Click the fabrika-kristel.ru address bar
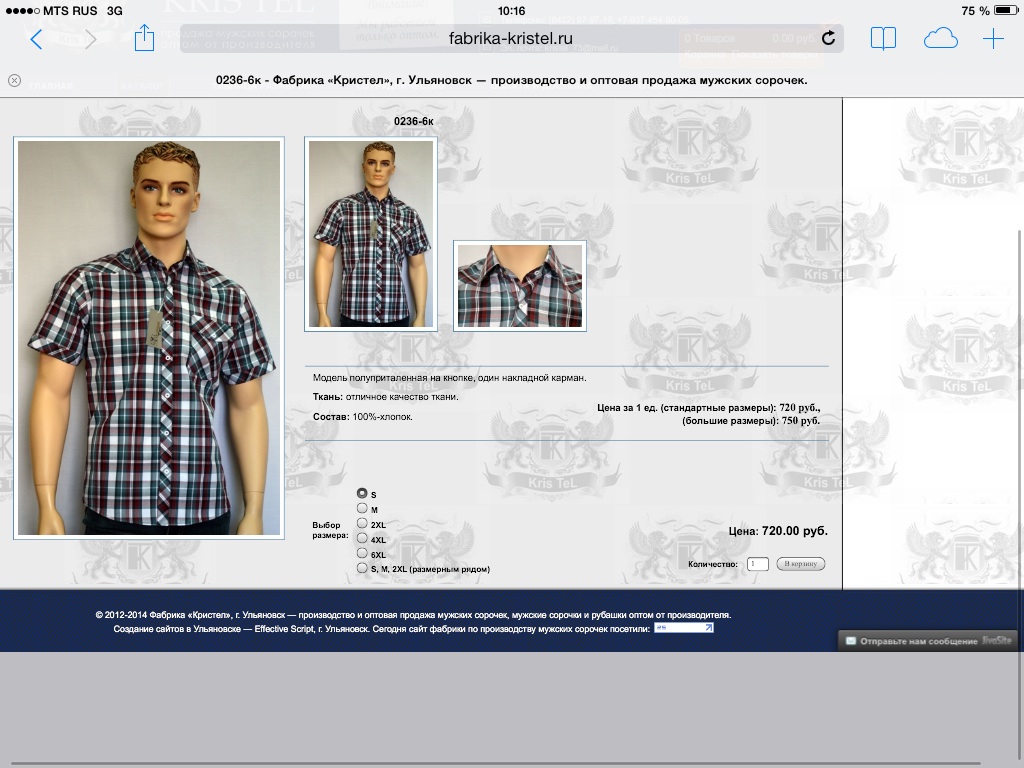Screen dimensions: 1024x768 pos(511,39)
